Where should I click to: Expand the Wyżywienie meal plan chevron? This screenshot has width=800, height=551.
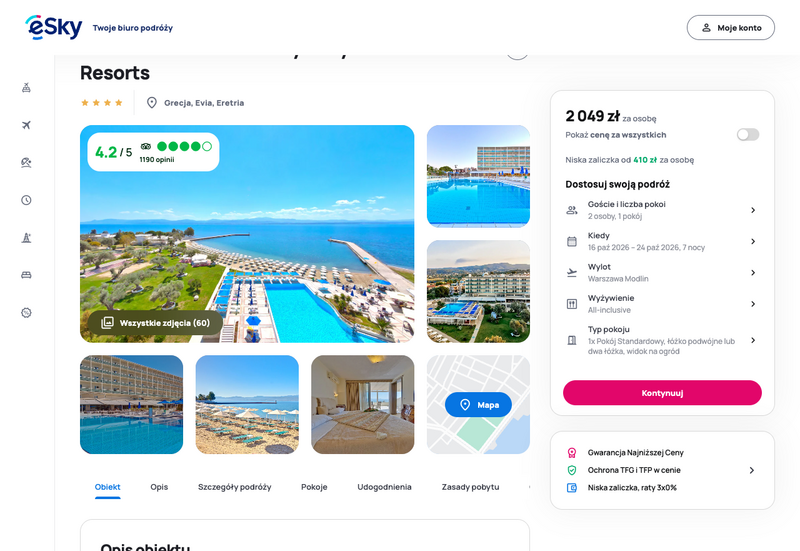click(753, 304)
